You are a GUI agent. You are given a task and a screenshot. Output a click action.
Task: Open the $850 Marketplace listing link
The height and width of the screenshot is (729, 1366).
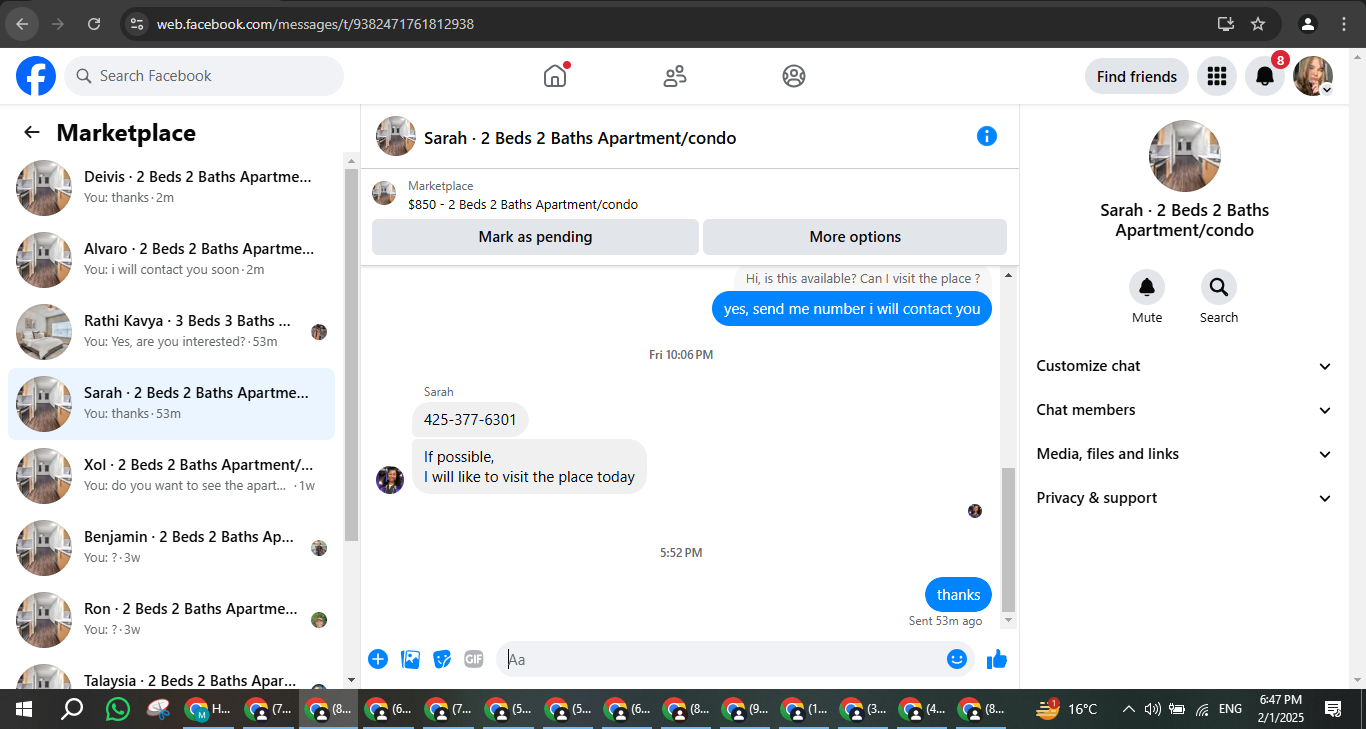point(523,204)
